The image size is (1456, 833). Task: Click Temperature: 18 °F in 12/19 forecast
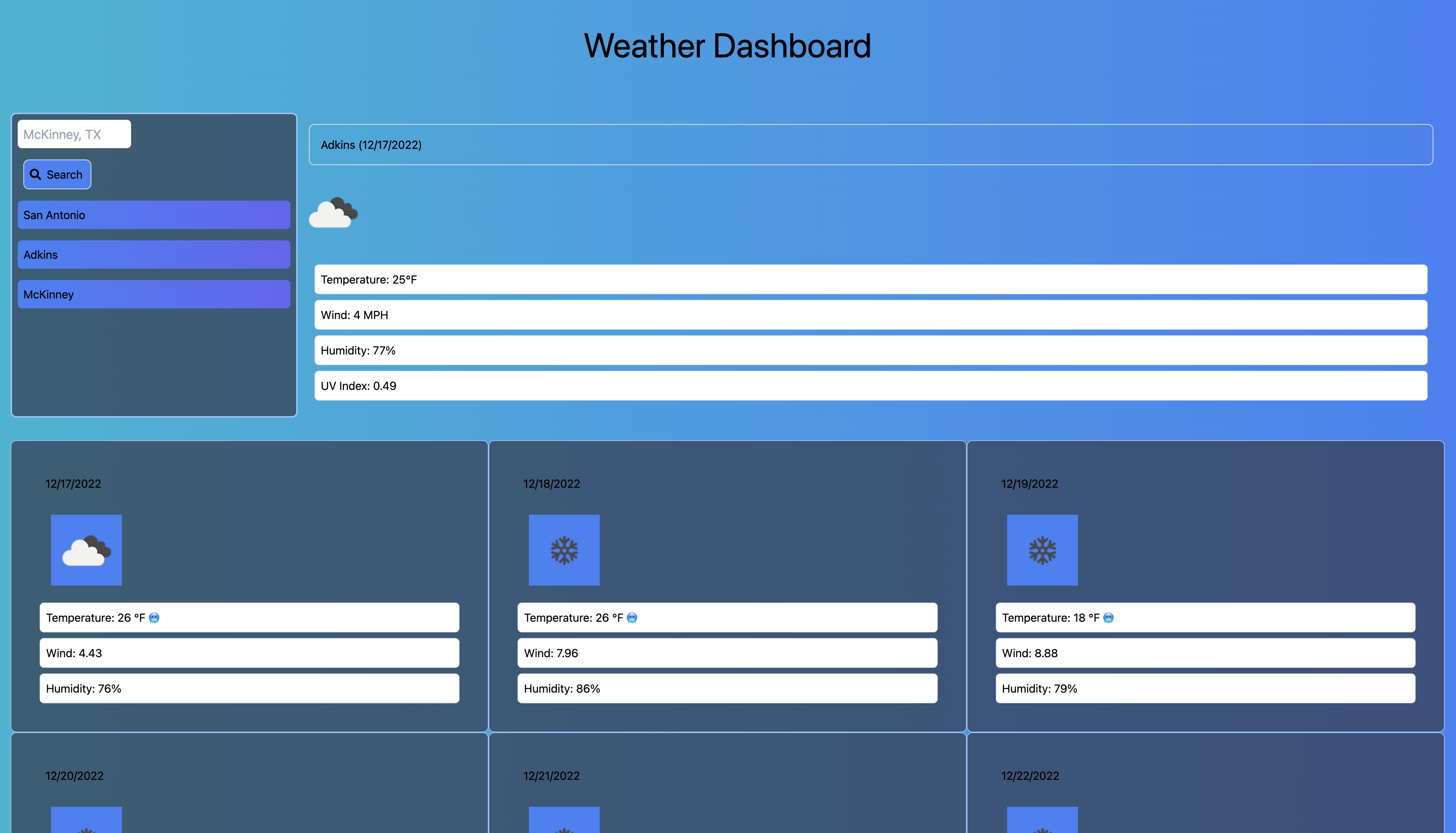tap(1206, 618)
